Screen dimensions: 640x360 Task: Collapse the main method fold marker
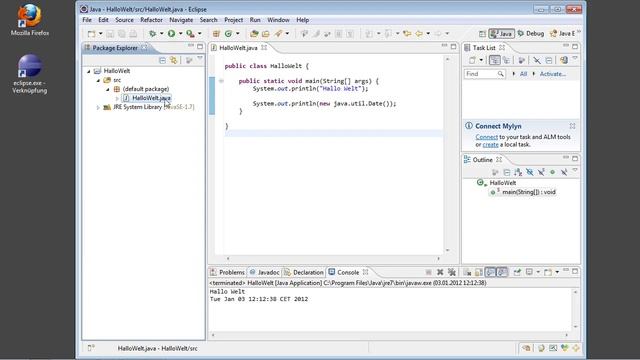(x=221, y=81)
